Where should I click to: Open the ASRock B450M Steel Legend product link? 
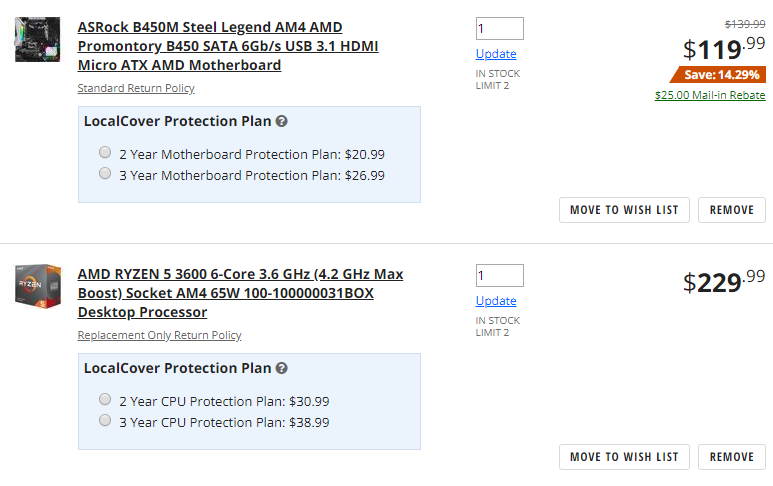[228, 46]
